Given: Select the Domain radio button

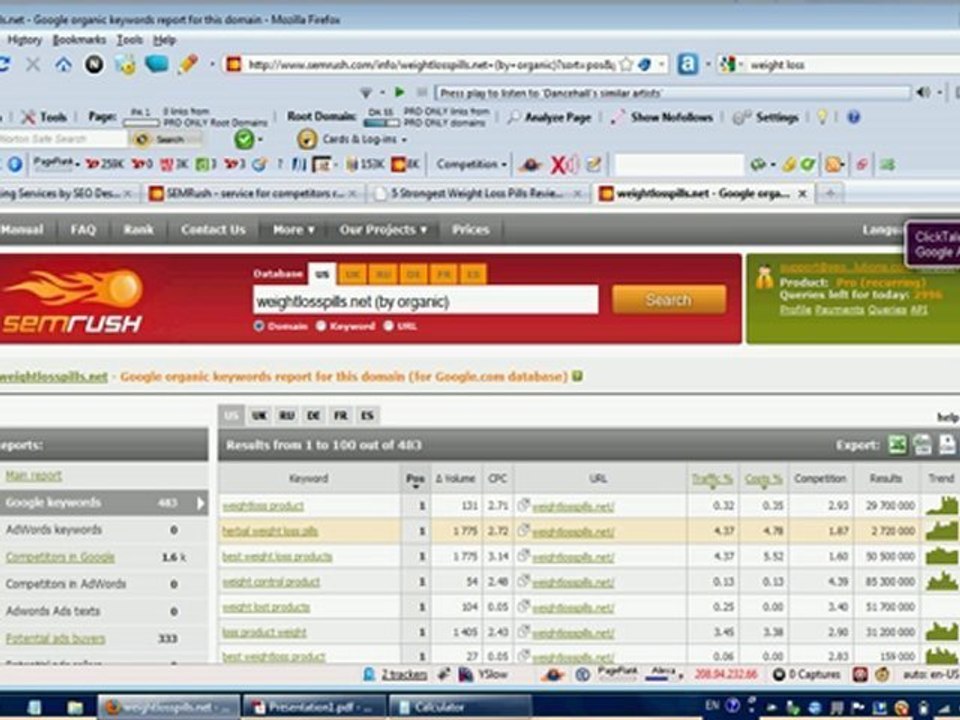Looking at the screenshot, I should click(x=259, y=326).
